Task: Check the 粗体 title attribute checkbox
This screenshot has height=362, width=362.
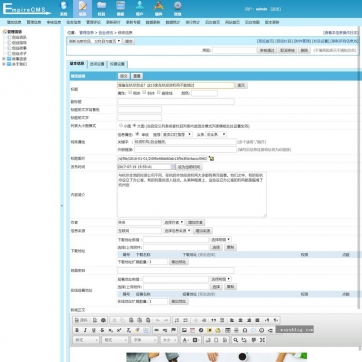Action: pos(130,93)
